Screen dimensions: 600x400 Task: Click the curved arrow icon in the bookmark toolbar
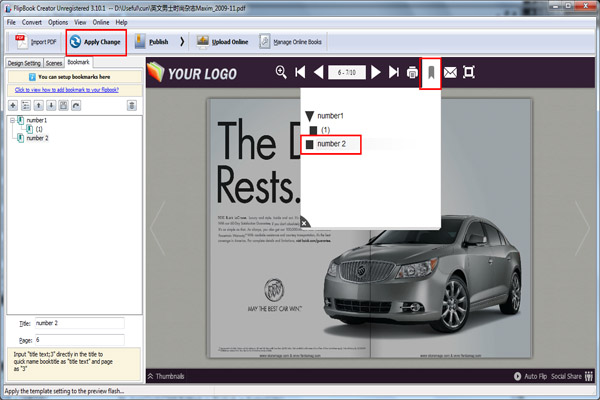tap(76, 105)
